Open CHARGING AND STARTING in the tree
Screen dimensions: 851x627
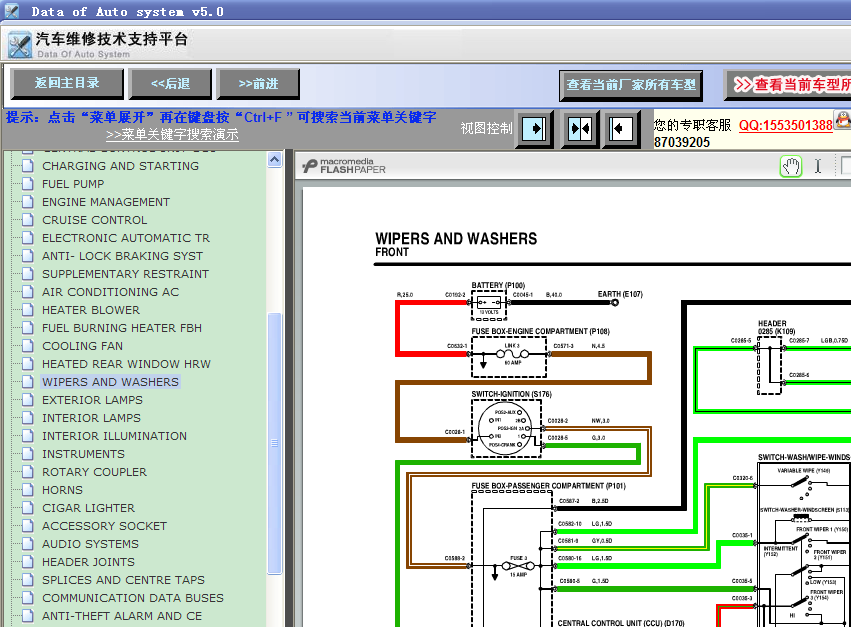(120, 166)
